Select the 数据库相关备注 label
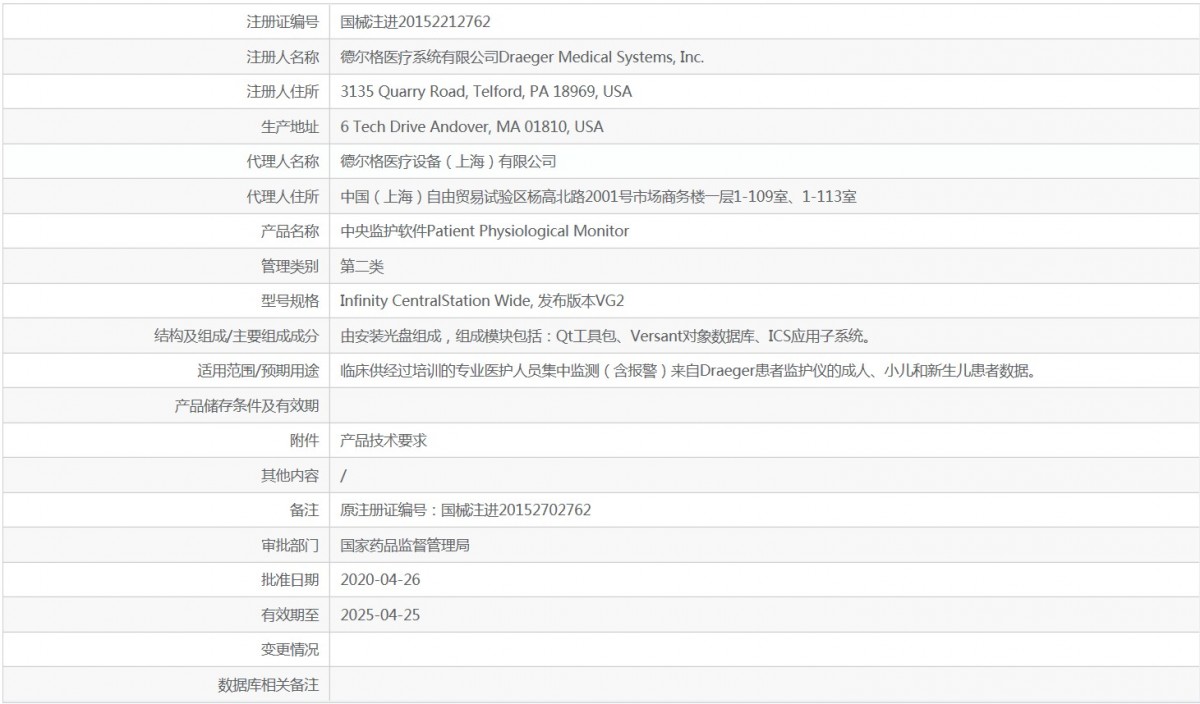This screenshot has height=704, width=1200. [268, 685]
